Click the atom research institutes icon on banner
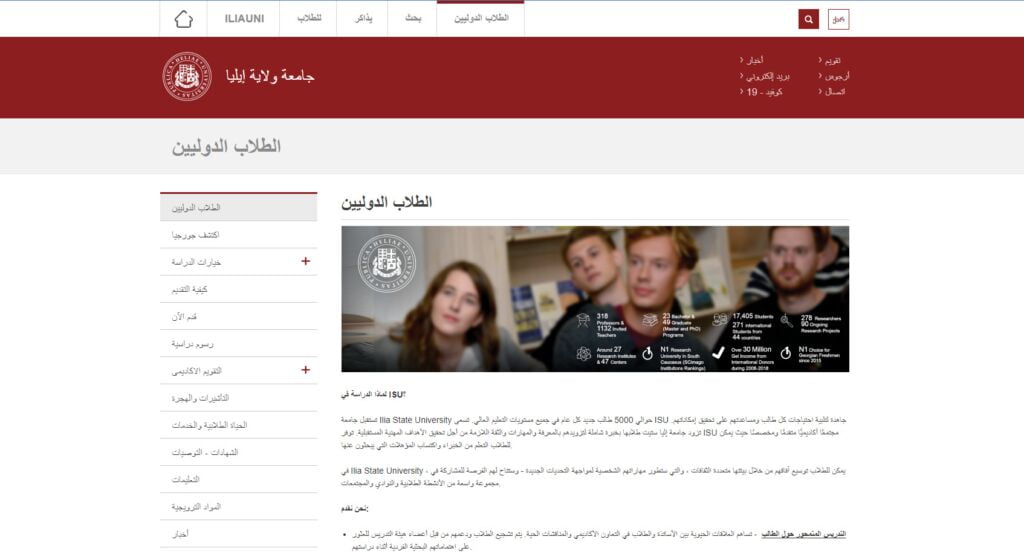This screenshot has height=554, width=1024. (x=583, y=353)
